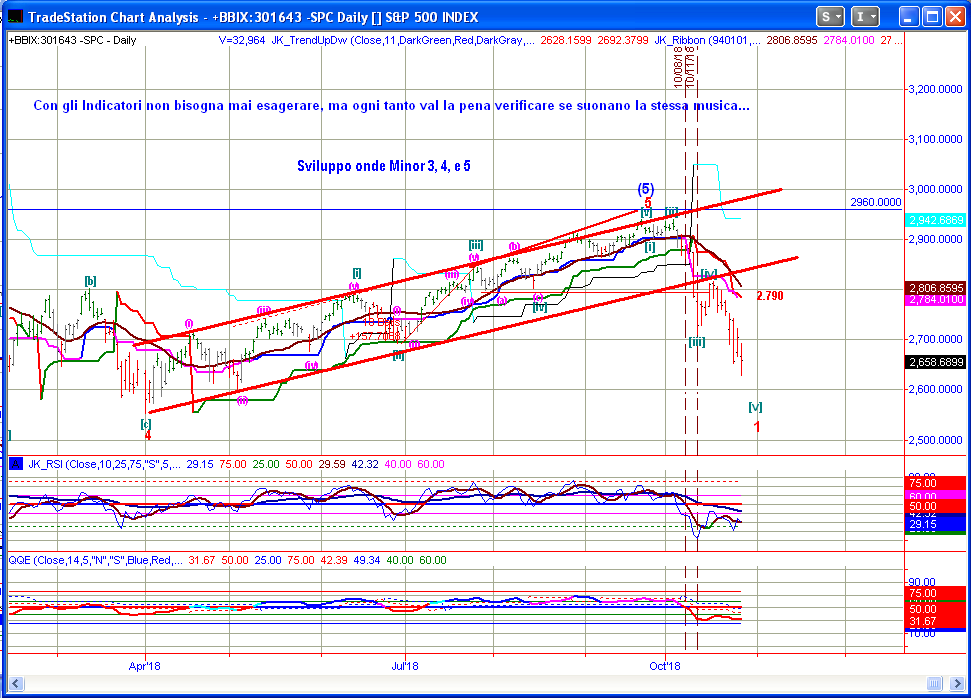
Task: Close the Chart Analysis window
Action: tap(955, 17)
